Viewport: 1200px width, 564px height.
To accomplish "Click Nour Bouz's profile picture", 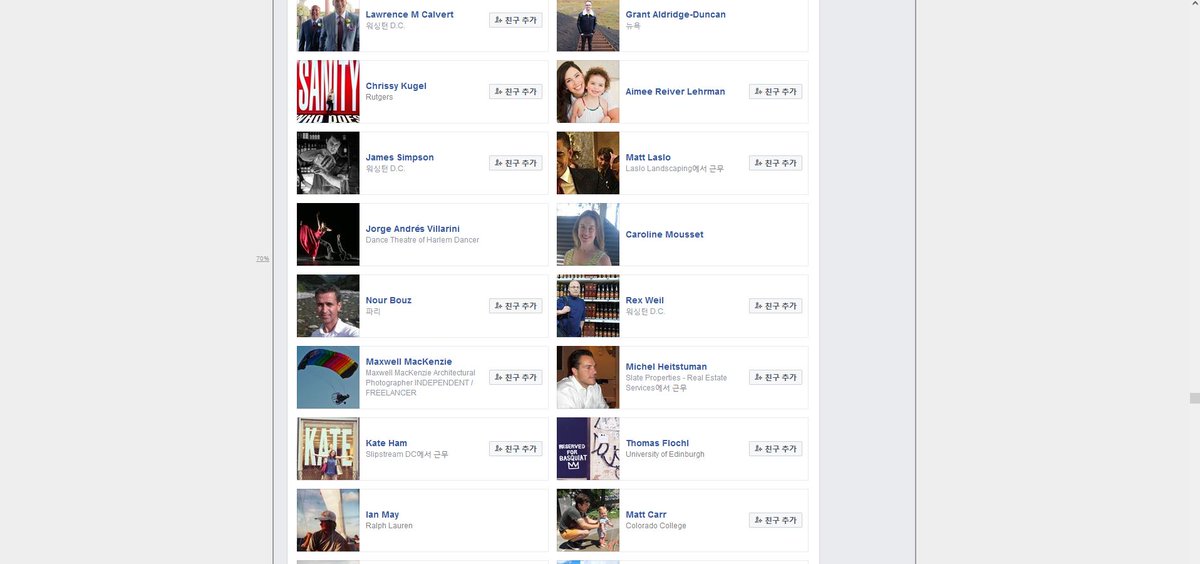I will 328,306.
